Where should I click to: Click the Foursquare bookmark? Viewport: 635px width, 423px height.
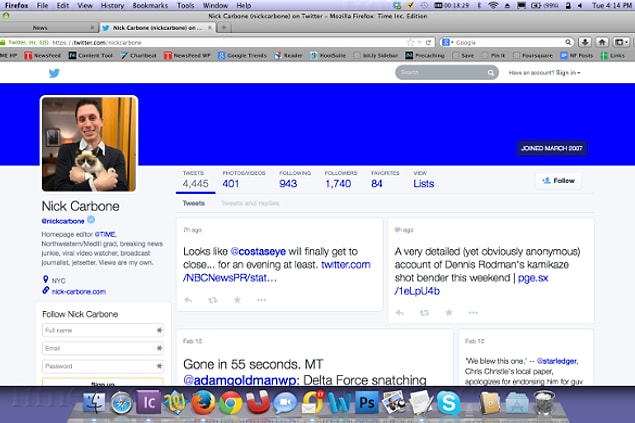click(533, 55)
